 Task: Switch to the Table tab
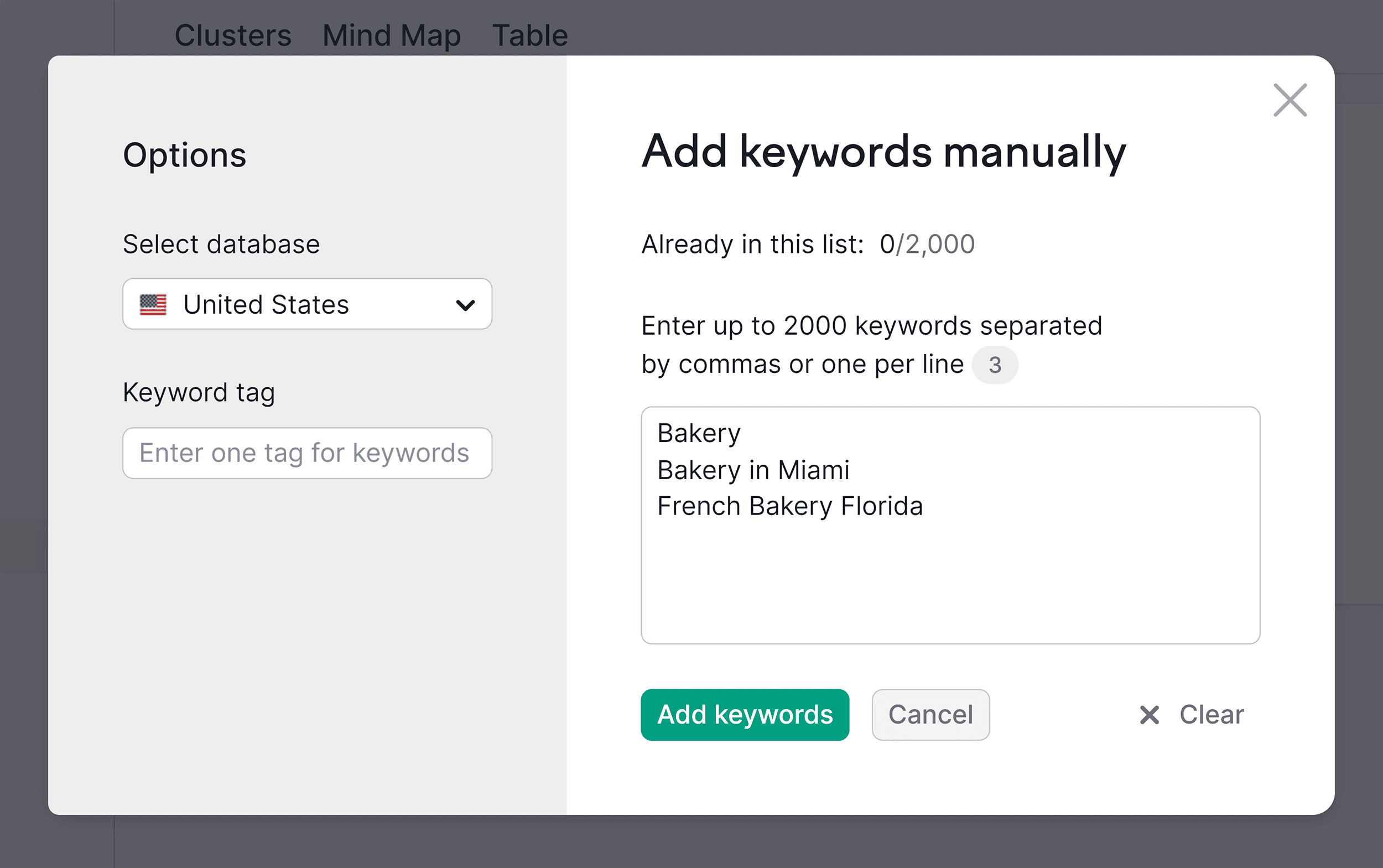tap(529, 34)
